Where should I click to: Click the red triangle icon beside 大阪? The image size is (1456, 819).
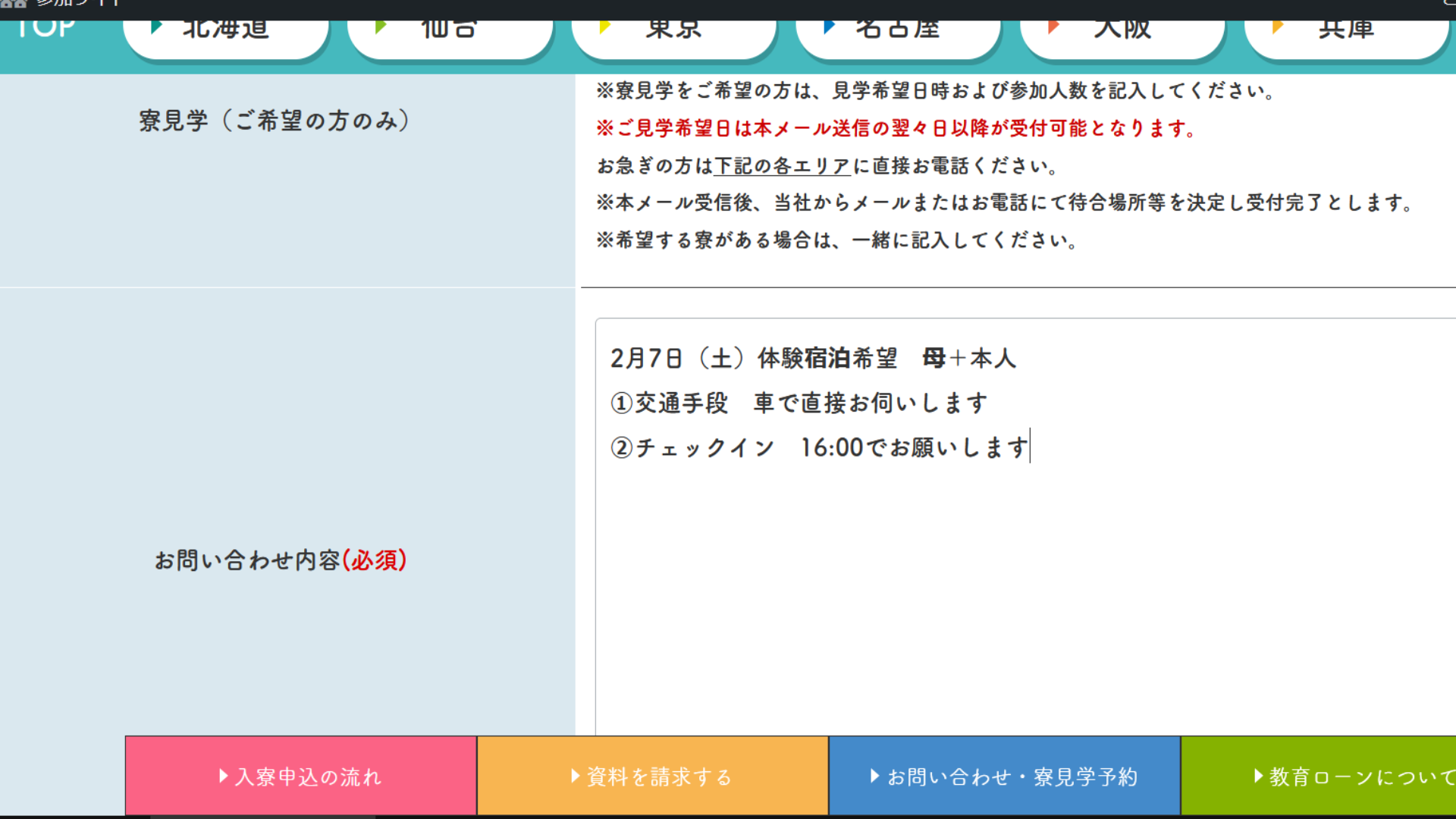(1053, 27)
